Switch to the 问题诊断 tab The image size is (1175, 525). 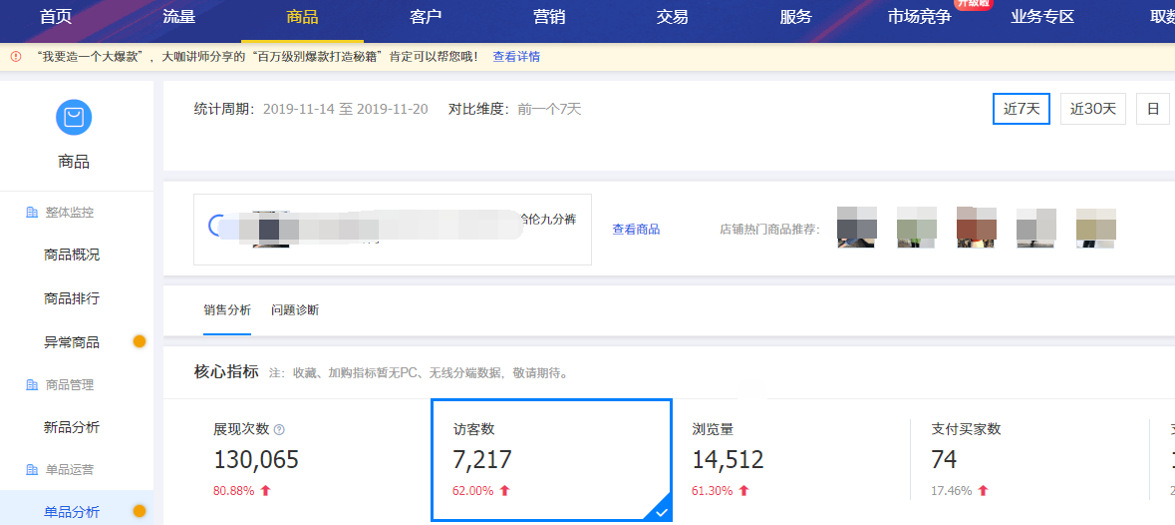click(295, 310)
